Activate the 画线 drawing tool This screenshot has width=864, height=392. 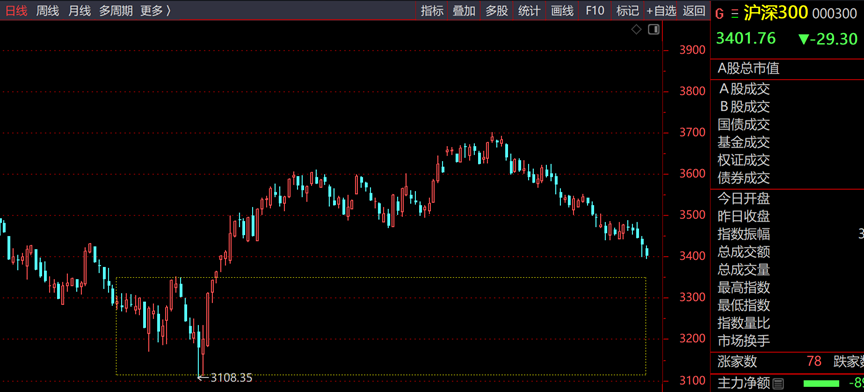(562, 10)
